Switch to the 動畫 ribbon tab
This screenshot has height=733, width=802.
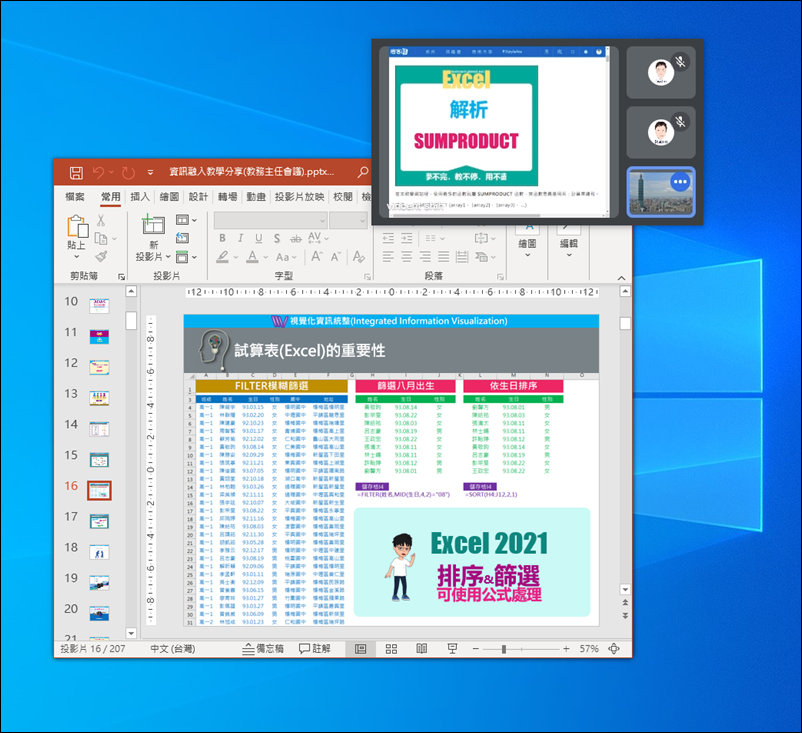click(x=256, y=196)
